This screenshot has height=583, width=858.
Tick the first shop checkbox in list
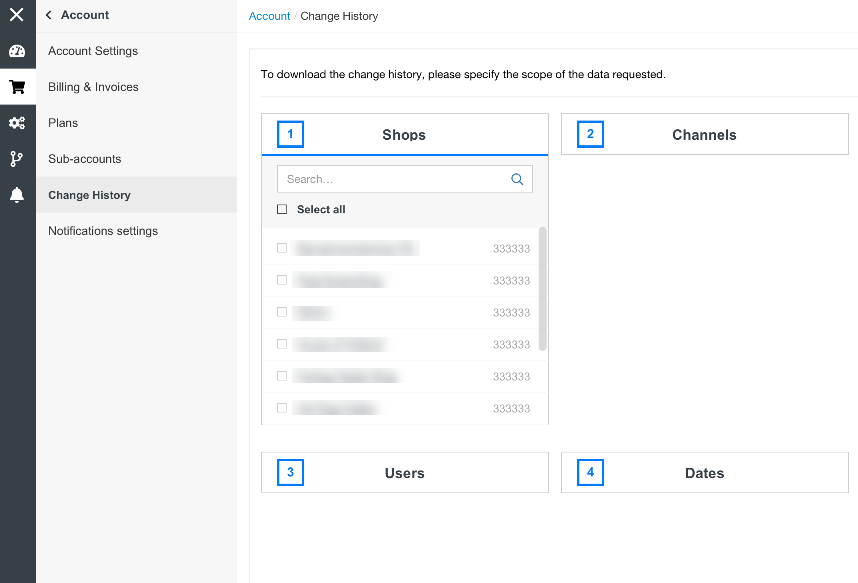[x=282, y=248]
